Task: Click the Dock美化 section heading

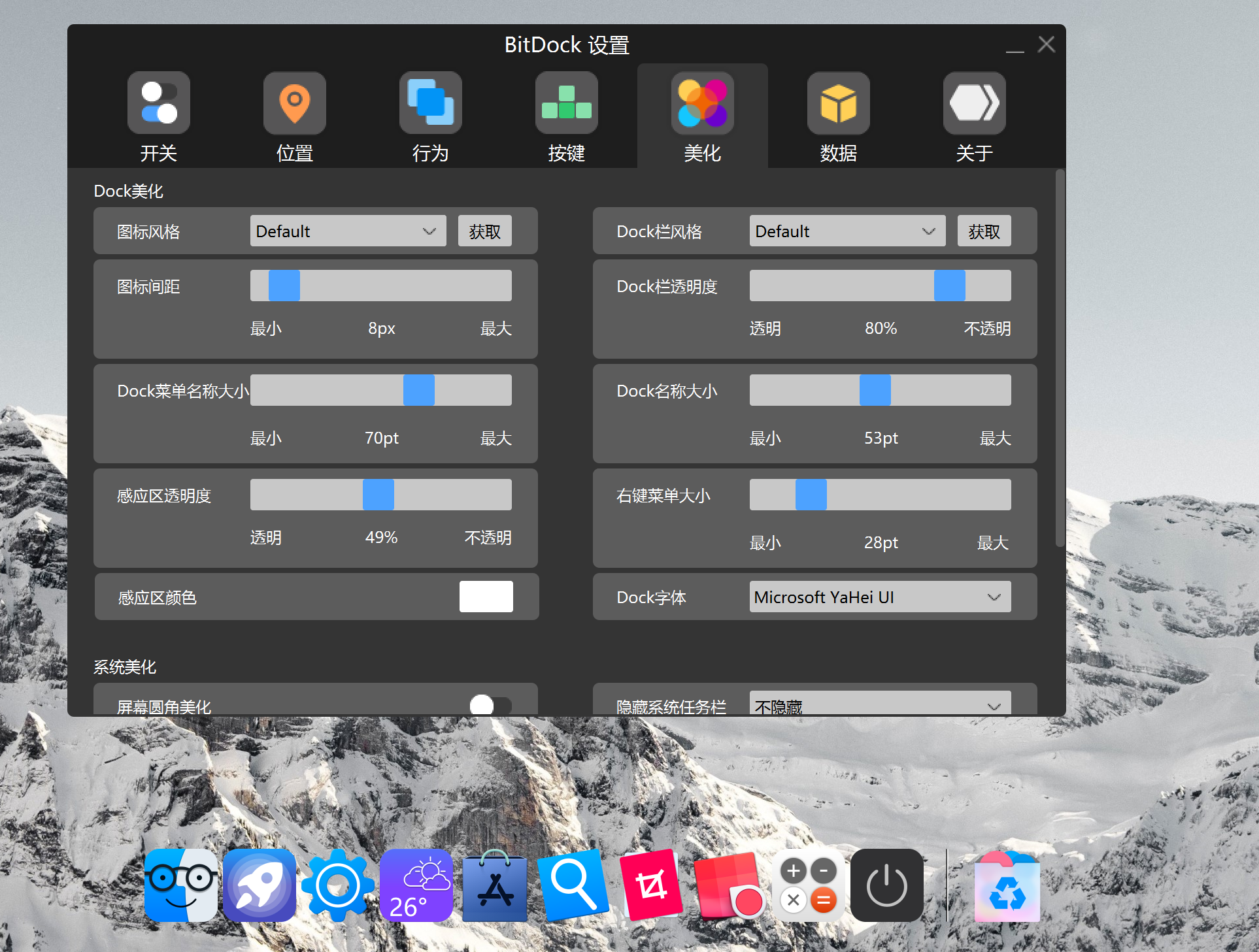Action: [x=129, y=191]
